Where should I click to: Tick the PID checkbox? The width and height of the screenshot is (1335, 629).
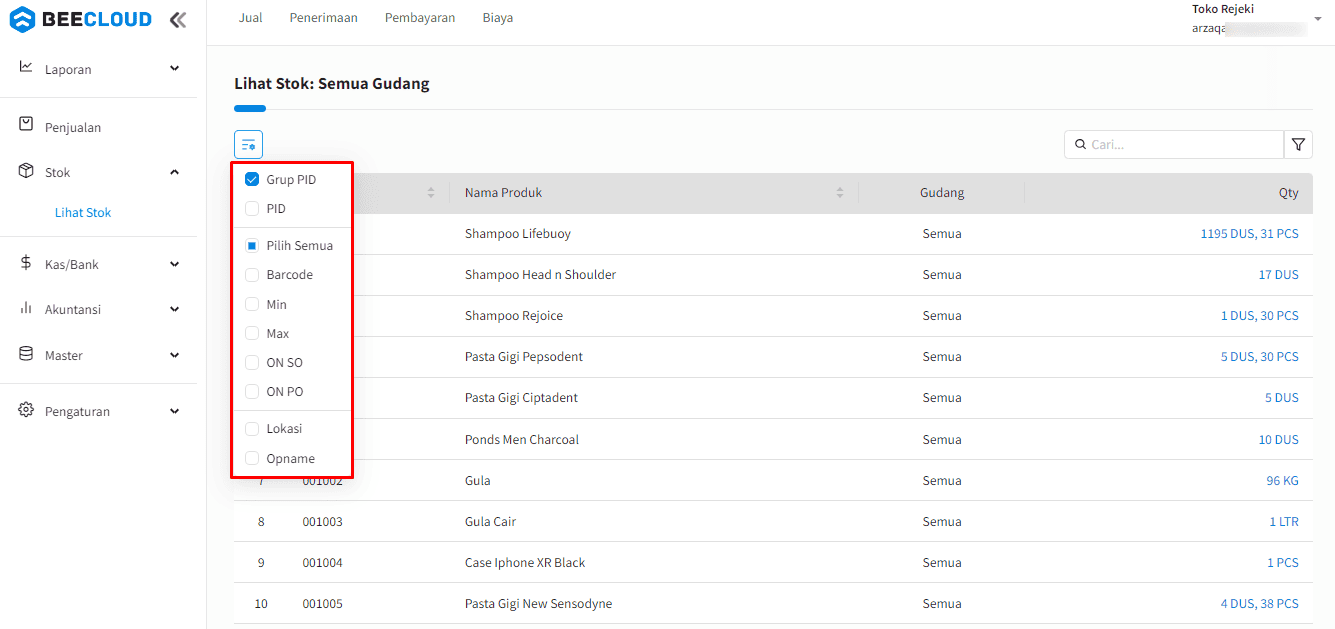point(252,209)
